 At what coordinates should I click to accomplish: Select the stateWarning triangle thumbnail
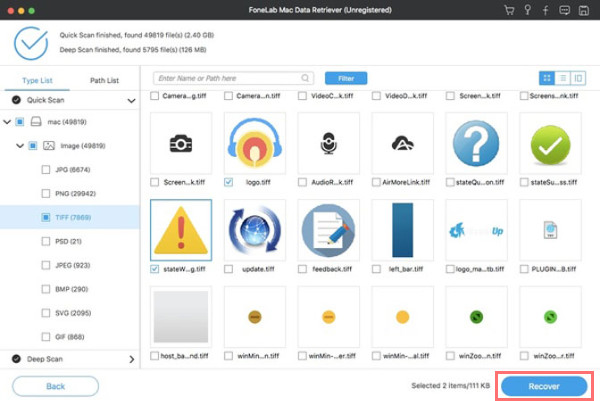tap(181, 230)
